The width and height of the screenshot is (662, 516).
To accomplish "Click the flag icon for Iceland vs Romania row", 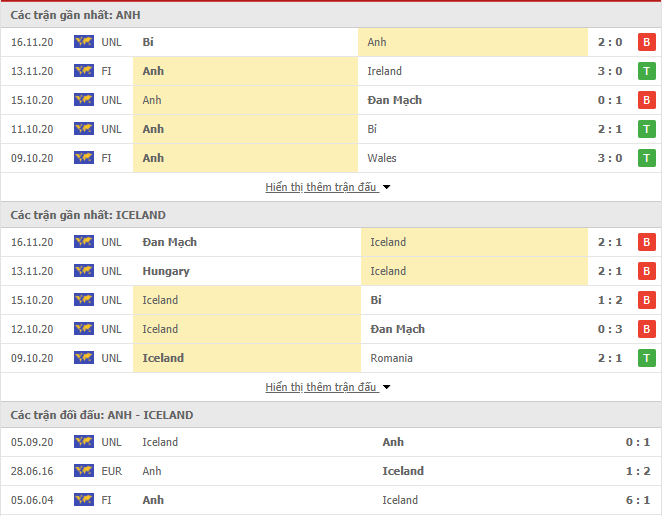I will pos(84,358).
